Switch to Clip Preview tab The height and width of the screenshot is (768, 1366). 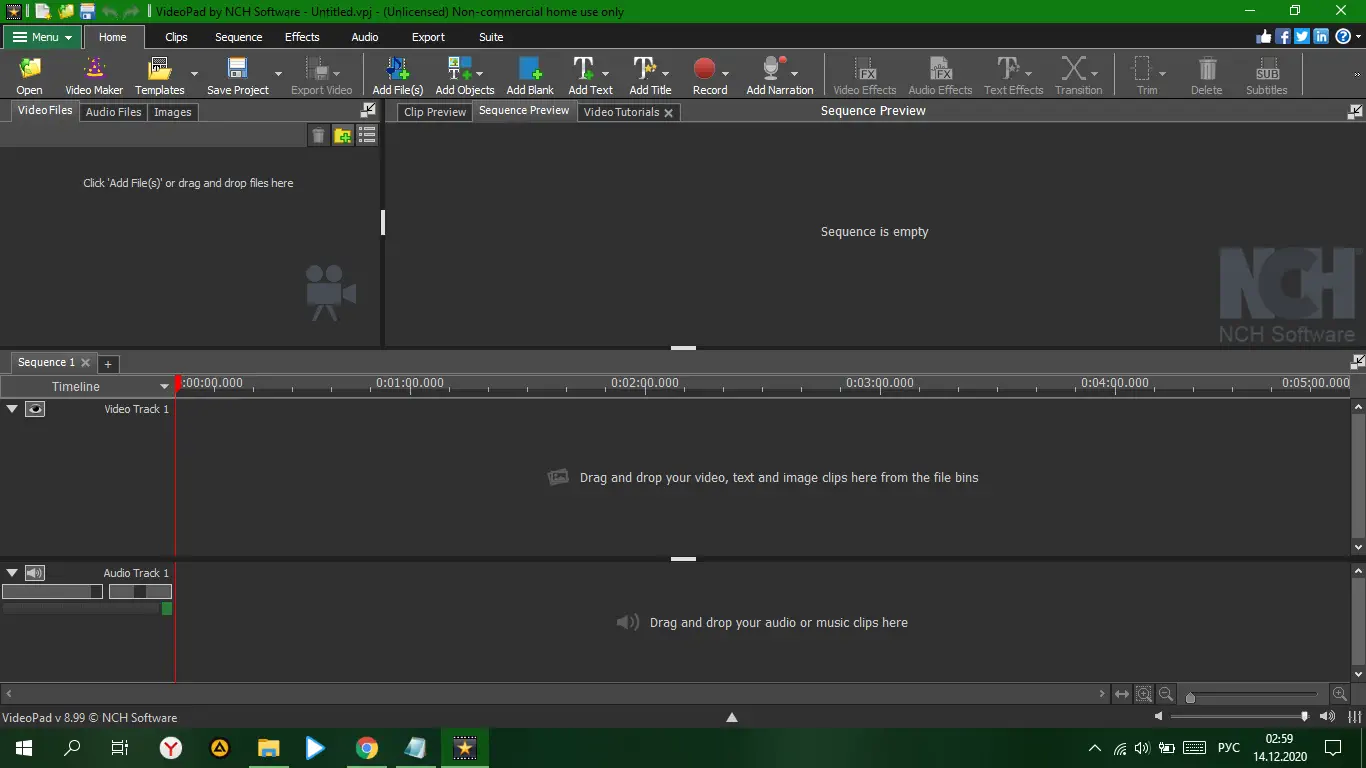(x=435, y=112)
